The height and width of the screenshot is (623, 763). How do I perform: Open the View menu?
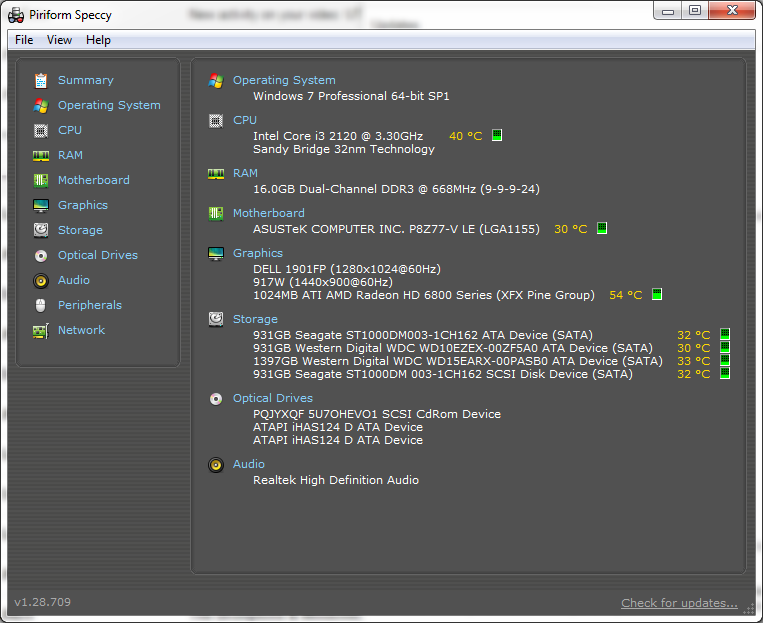59,40
